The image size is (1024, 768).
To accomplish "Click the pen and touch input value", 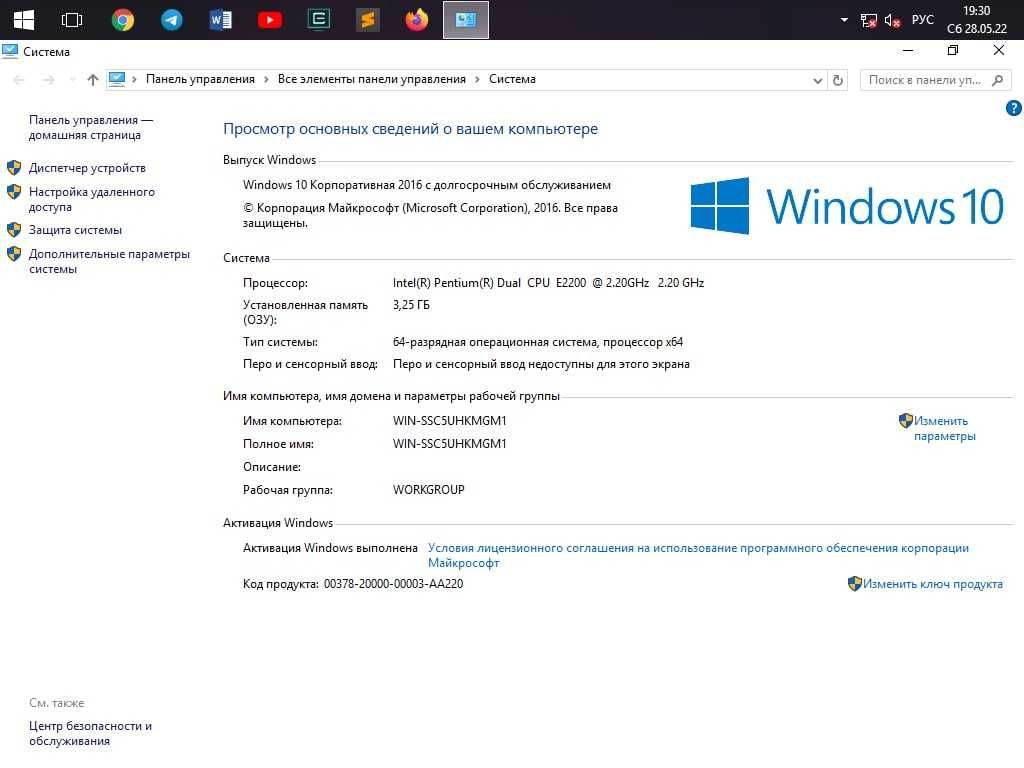I will [x=541, y=364].
